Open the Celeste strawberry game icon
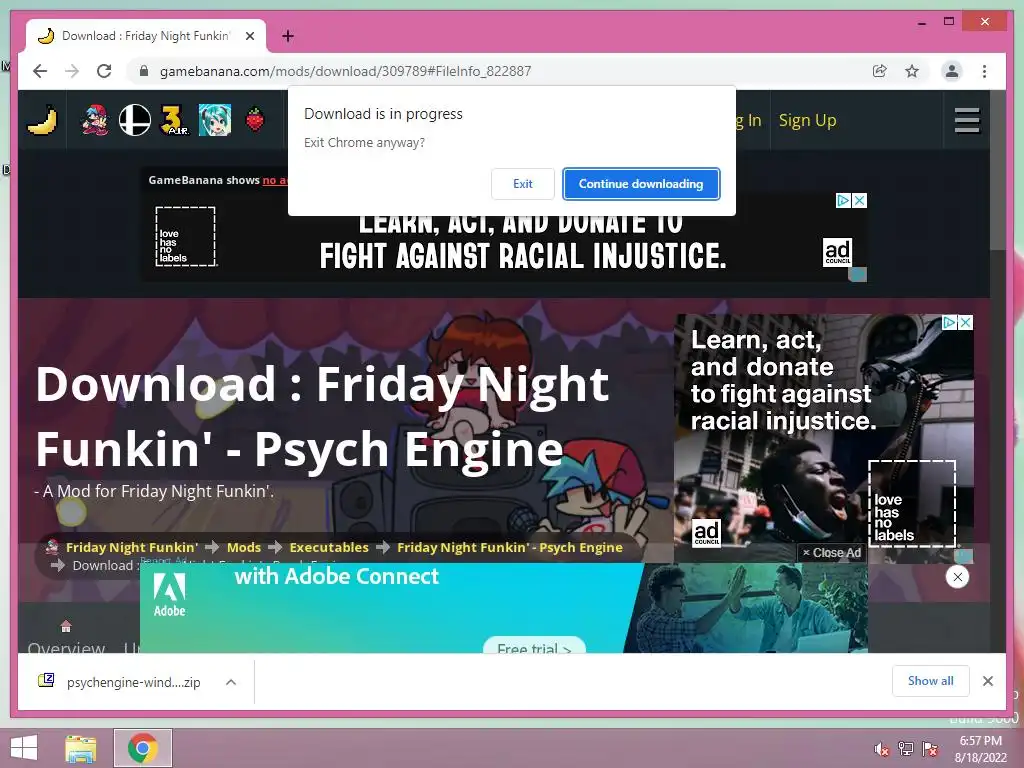 click(x=255, y=120)
